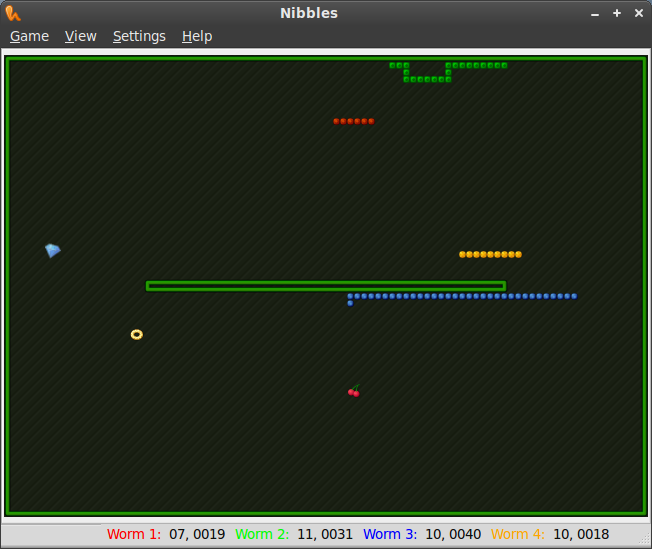Click Worm 4 score value 10, 0018
Viewport: 652px width, 549px height.
pos(581,534)
